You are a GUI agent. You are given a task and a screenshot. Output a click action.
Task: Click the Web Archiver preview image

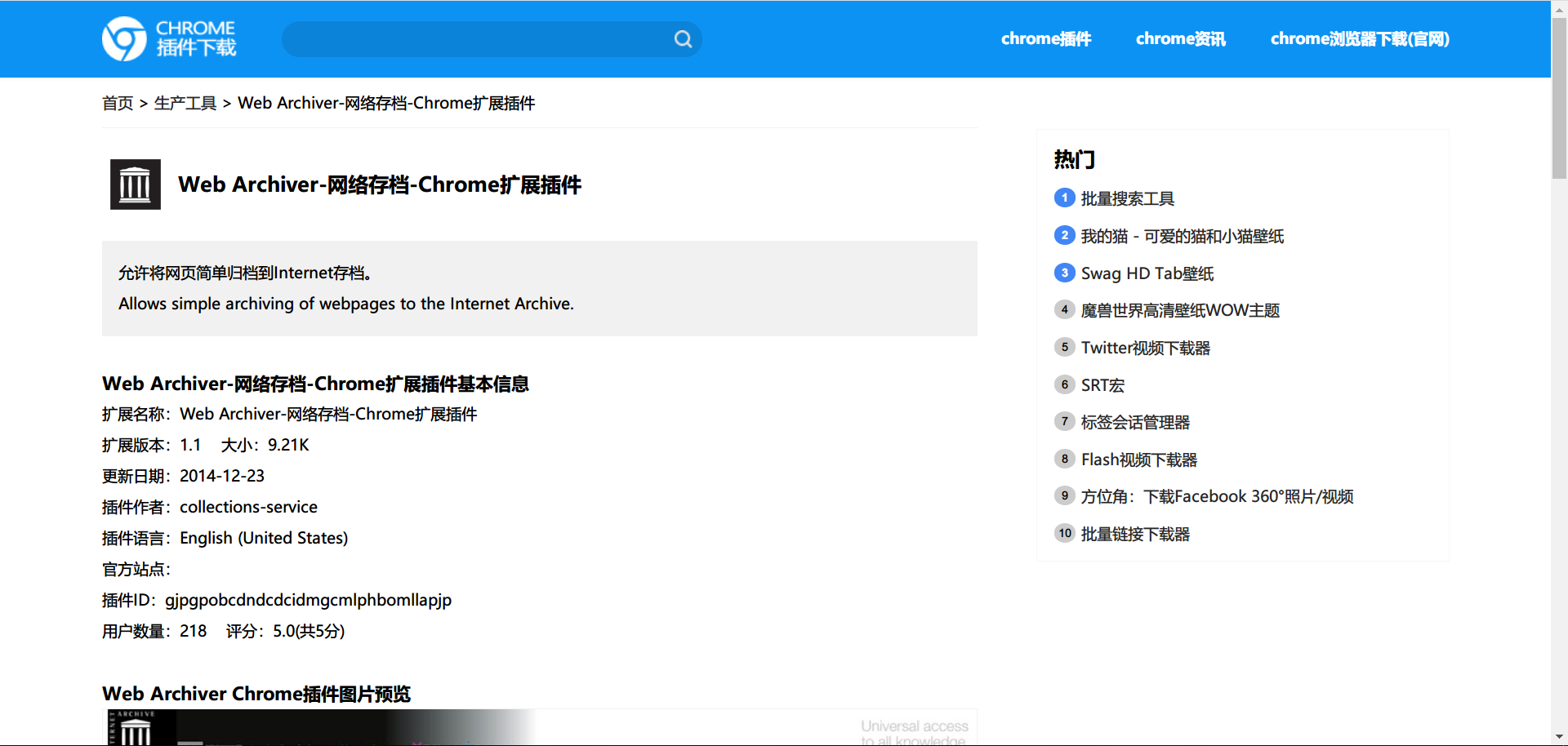[x=539, y=727]
